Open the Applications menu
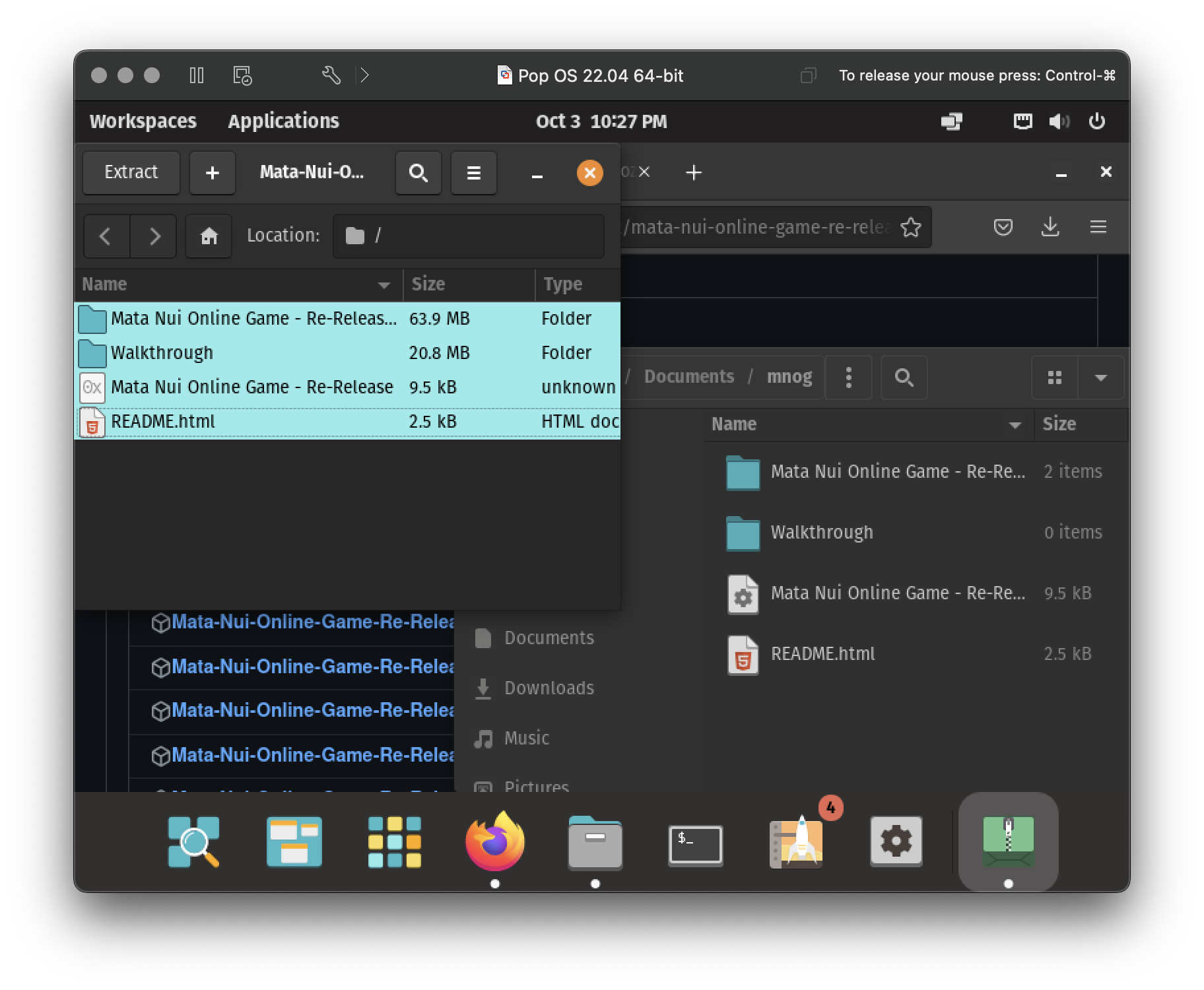The width and height of the screenshot is (1204, 990). [x=283, y=121]
